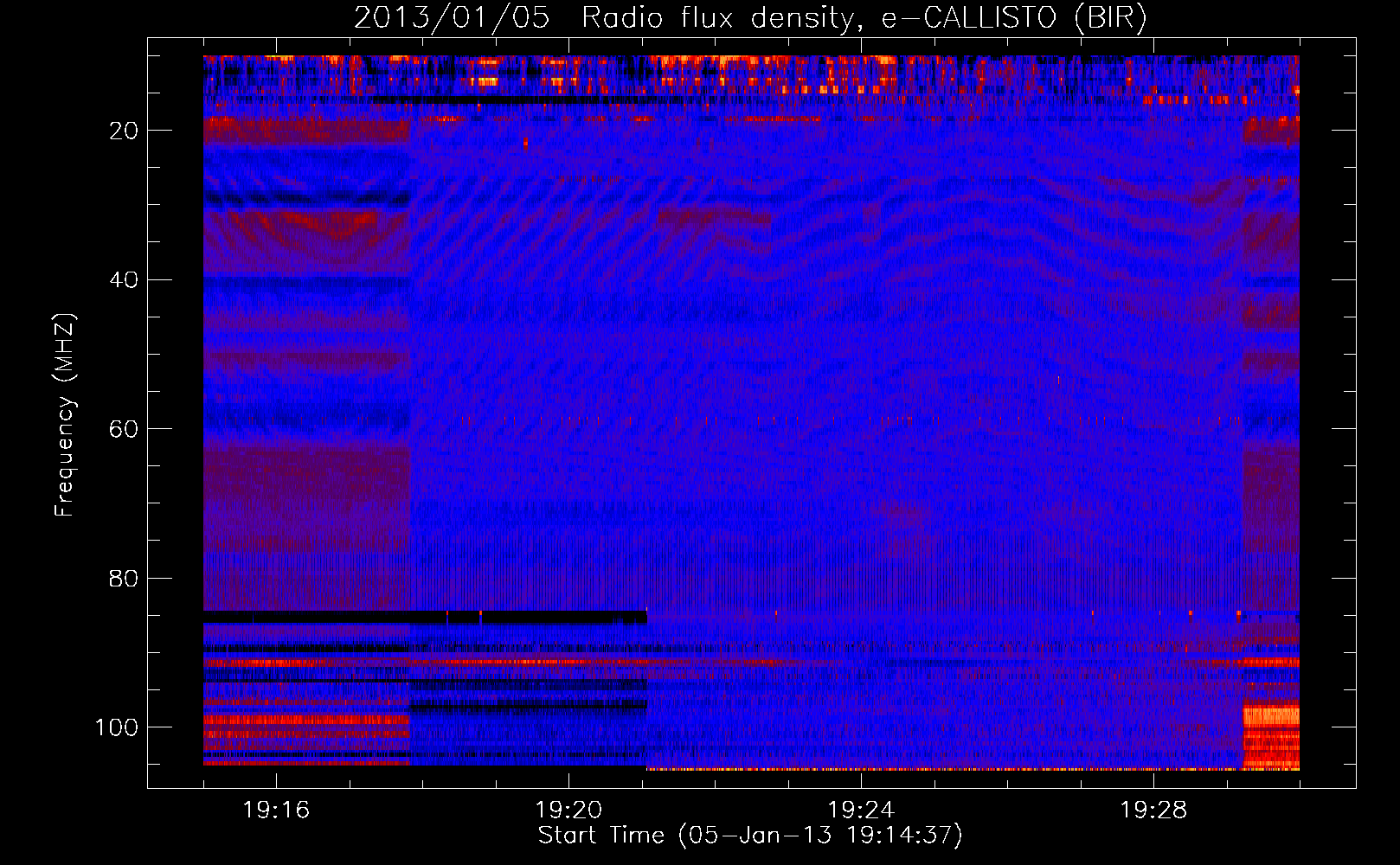Click the '19:16' time tick label
1400x865 pixels.
(276, 811)
